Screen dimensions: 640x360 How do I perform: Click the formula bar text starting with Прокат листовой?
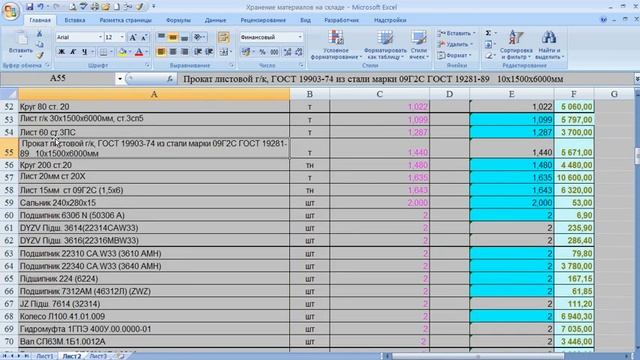(x=373, y=79)
